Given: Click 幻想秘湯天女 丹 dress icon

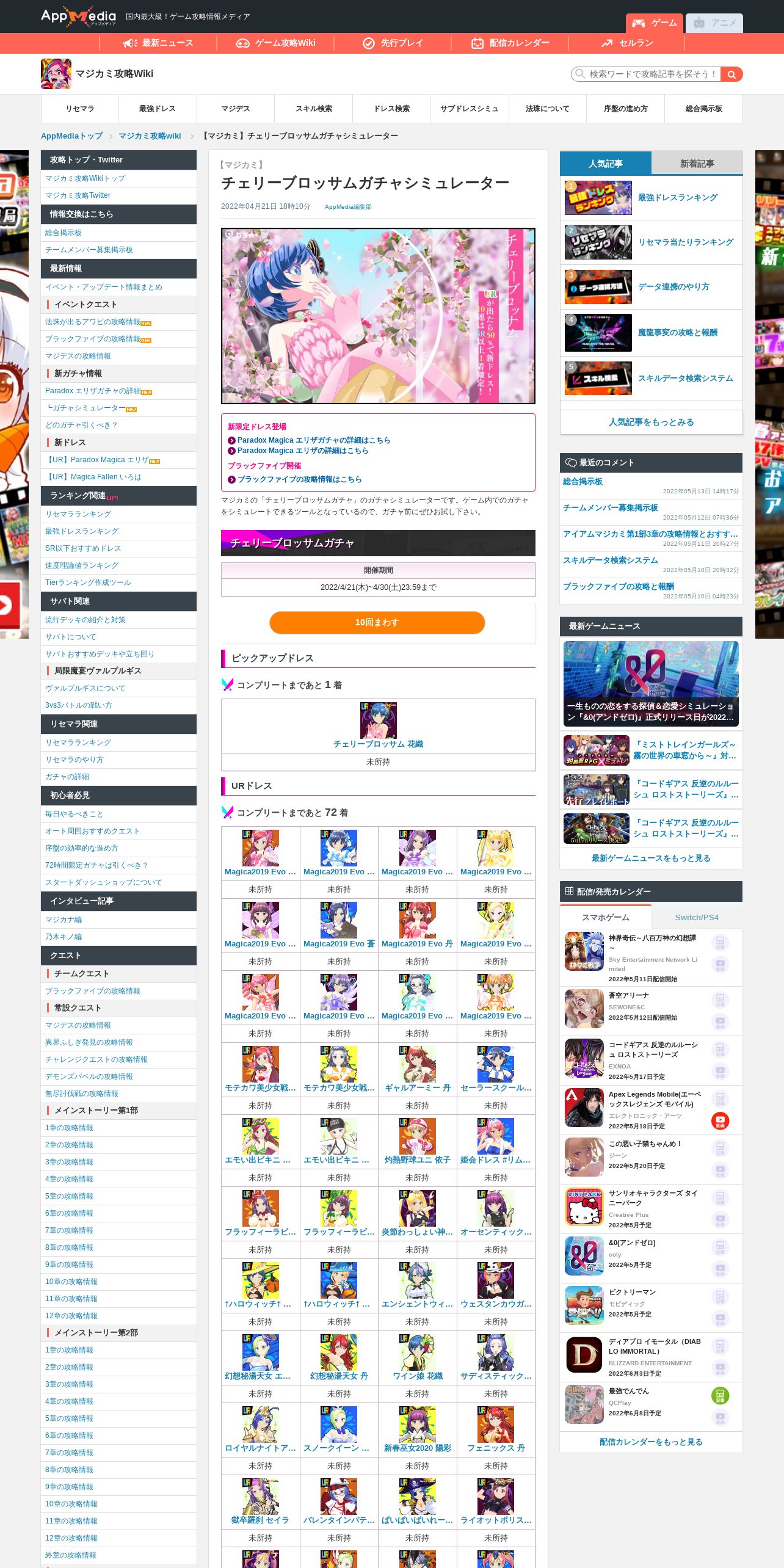Looking at the screenshot, I should (339, 1352).
